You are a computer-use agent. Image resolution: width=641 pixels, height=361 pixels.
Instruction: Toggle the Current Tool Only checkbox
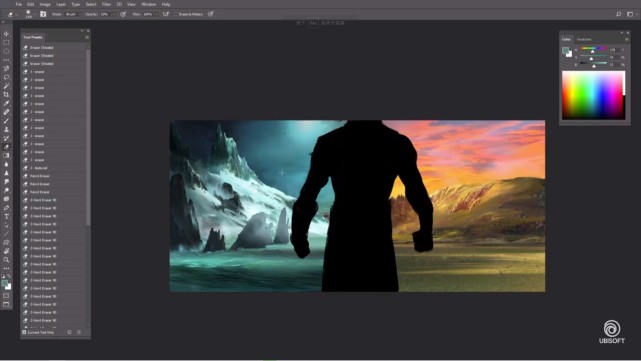24,332
